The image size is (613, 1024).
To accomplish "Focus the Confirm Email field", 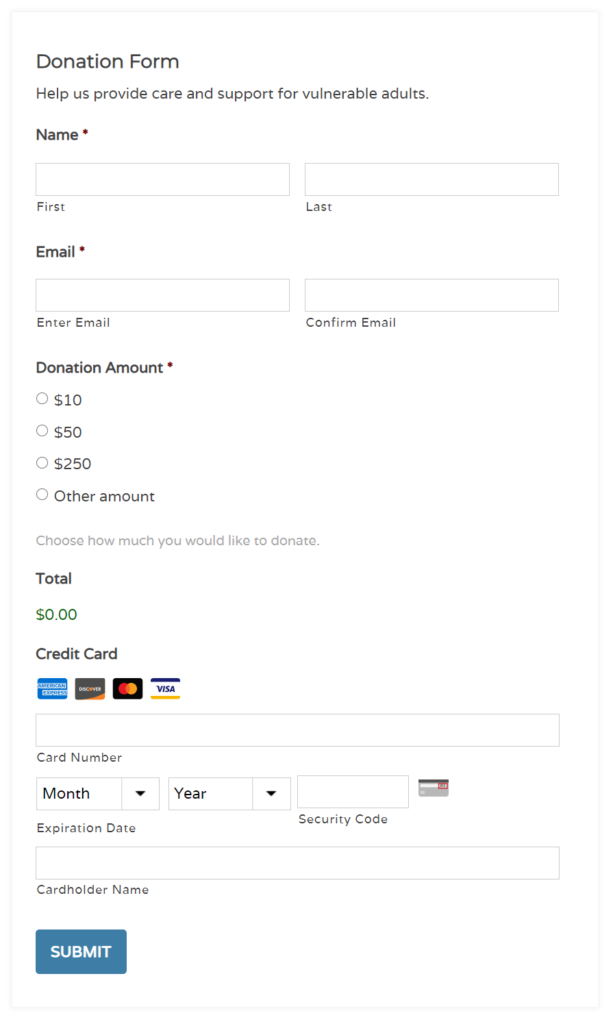I will tap(431, 294).
